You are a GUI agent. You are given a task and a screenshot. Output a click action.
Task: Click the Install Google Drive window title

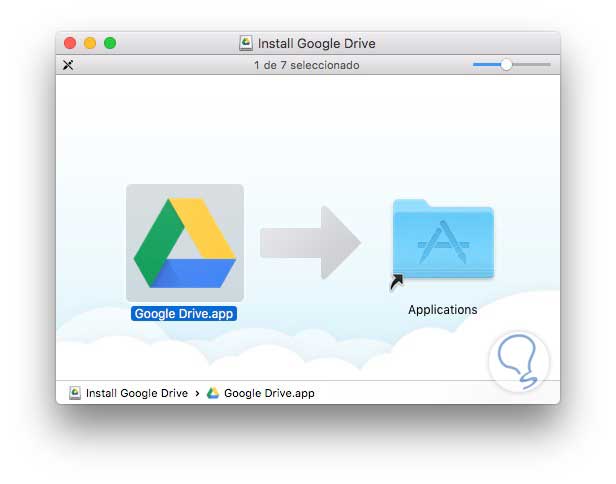tap(317, 44)
